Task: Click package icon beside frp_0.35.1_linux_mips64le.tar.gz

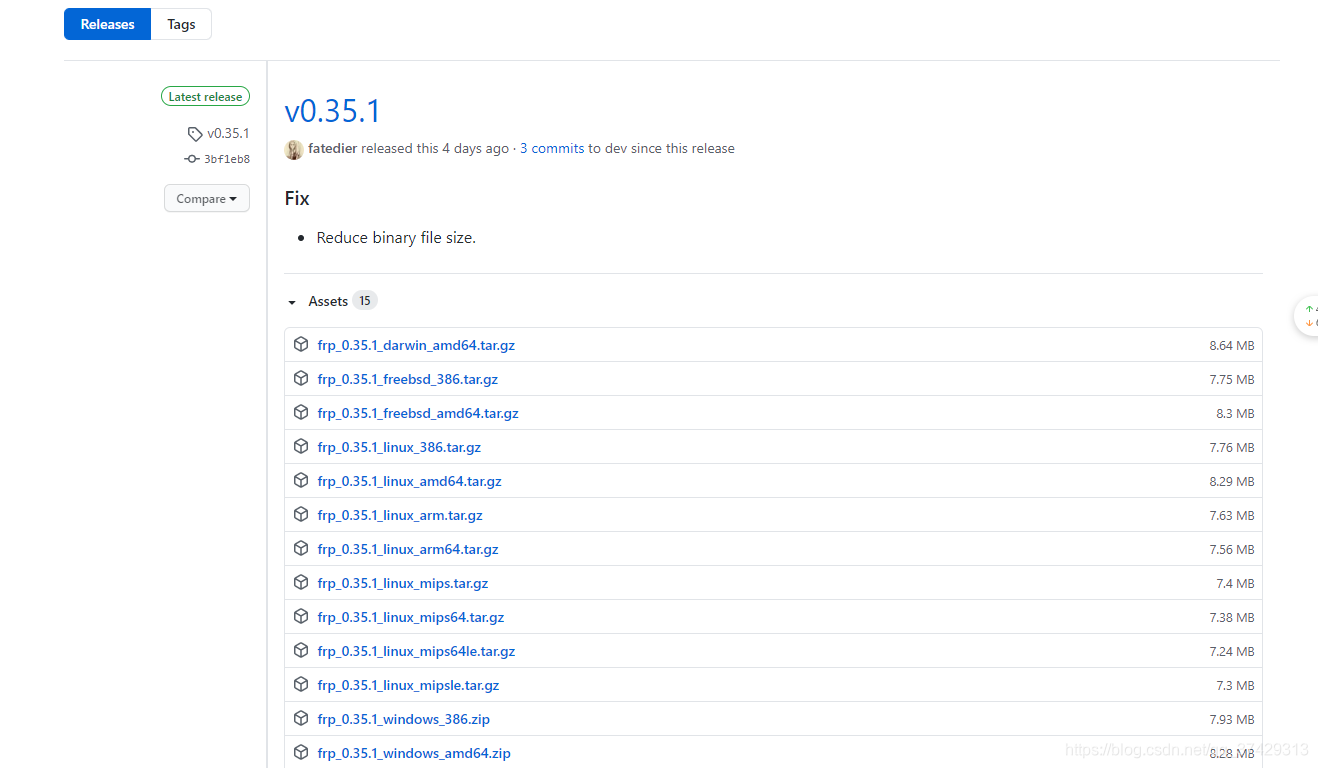Action: [301, 650]
